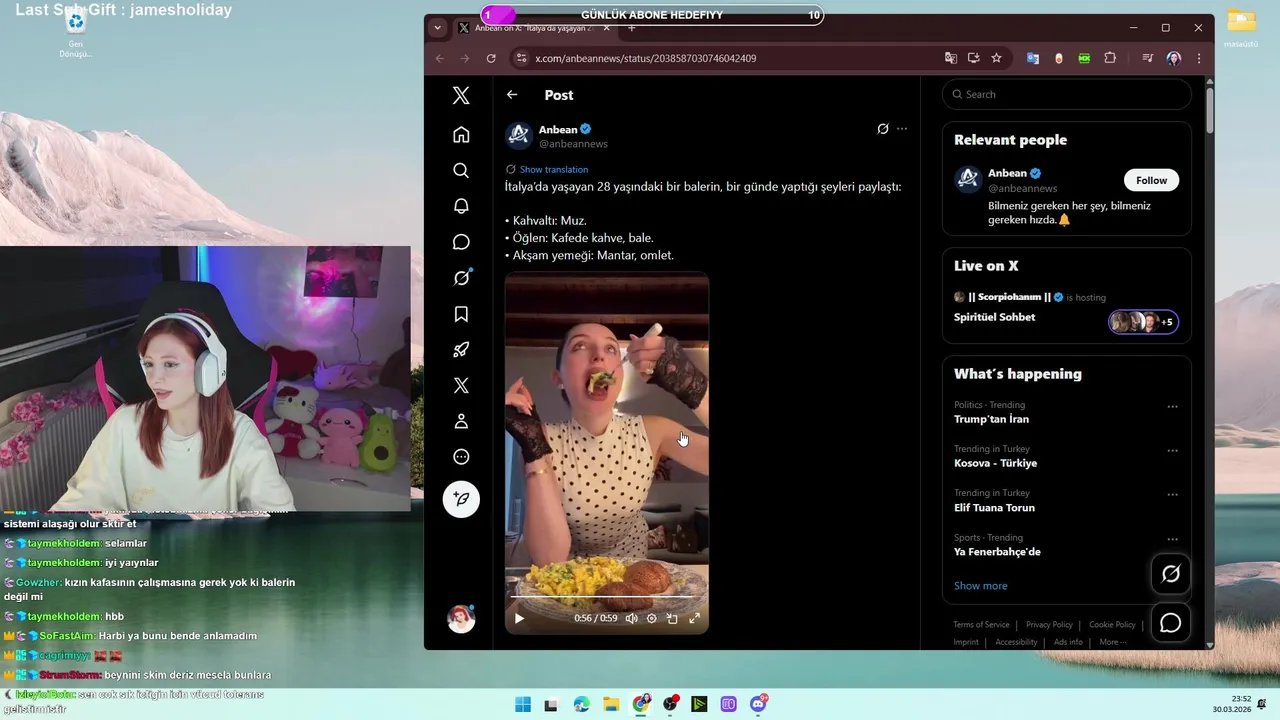
Task: Open Notifications bell in sidebar
Action: coord(461,206)
